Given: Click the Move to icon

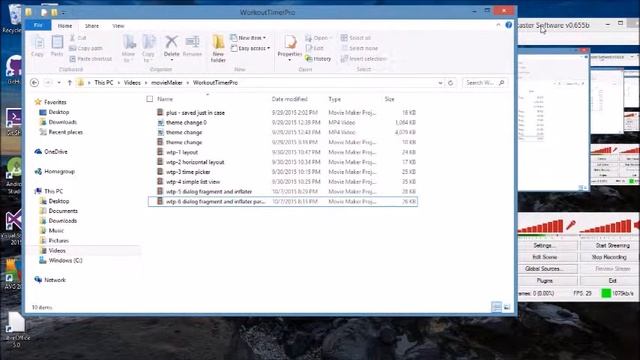Looking at the screenshot, I should (129, 48).
